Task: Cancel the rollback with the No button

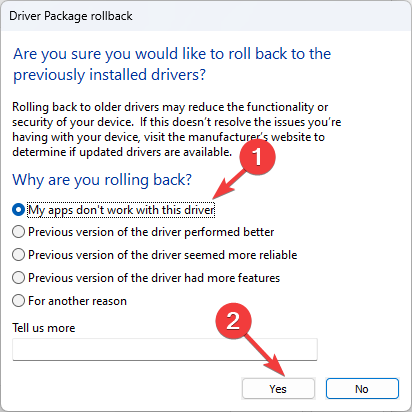Action: pos(362,389)
